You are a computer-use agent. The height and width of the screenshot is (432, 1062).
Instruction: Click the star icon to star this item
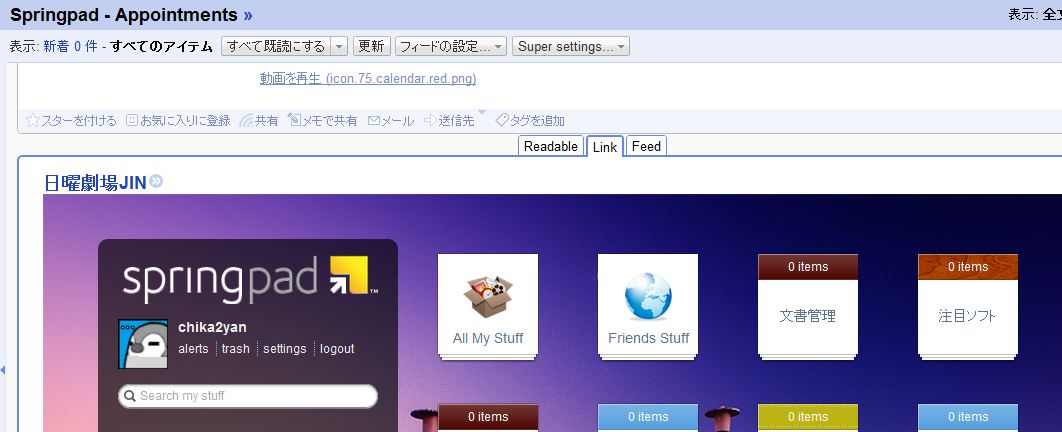(33, 121)
